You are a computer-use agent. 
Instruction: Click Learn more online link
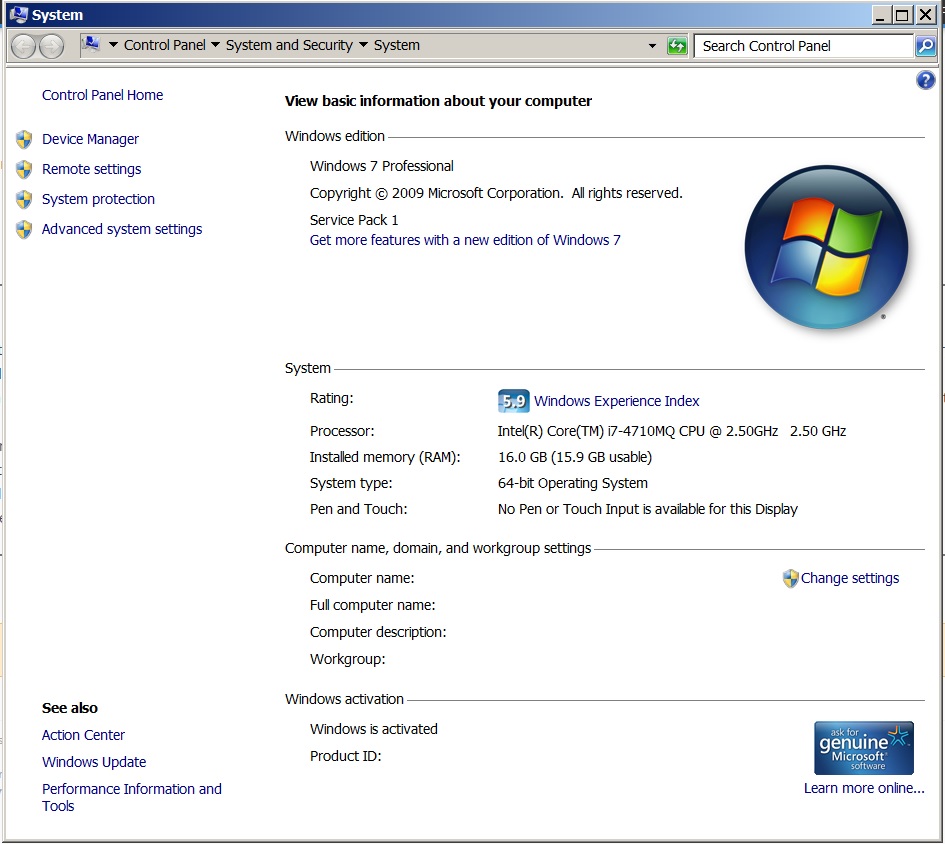[864, 789]
